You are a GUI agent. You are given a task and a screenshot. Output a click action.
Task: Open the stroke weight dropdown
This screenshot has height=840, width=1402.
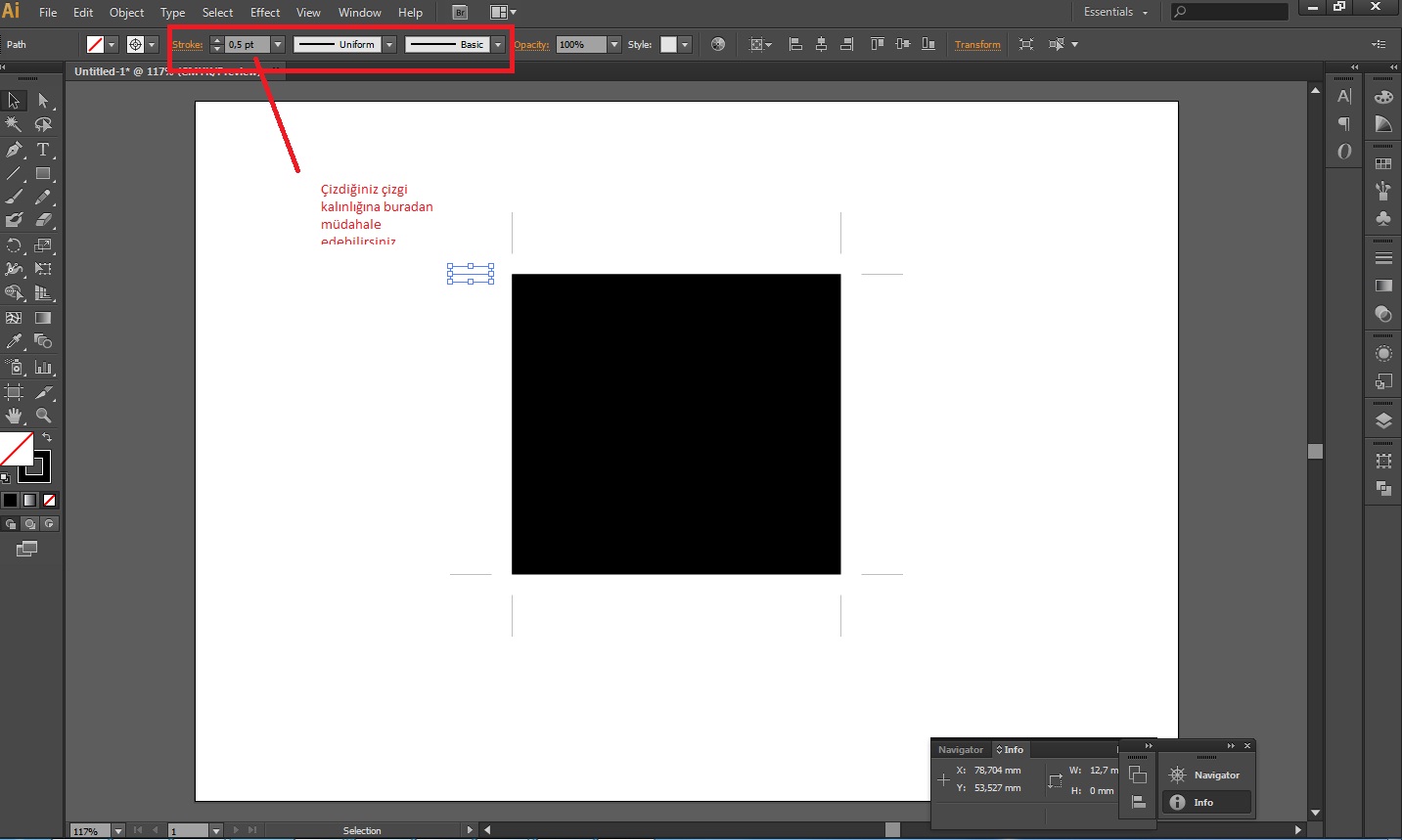(278, 45)
